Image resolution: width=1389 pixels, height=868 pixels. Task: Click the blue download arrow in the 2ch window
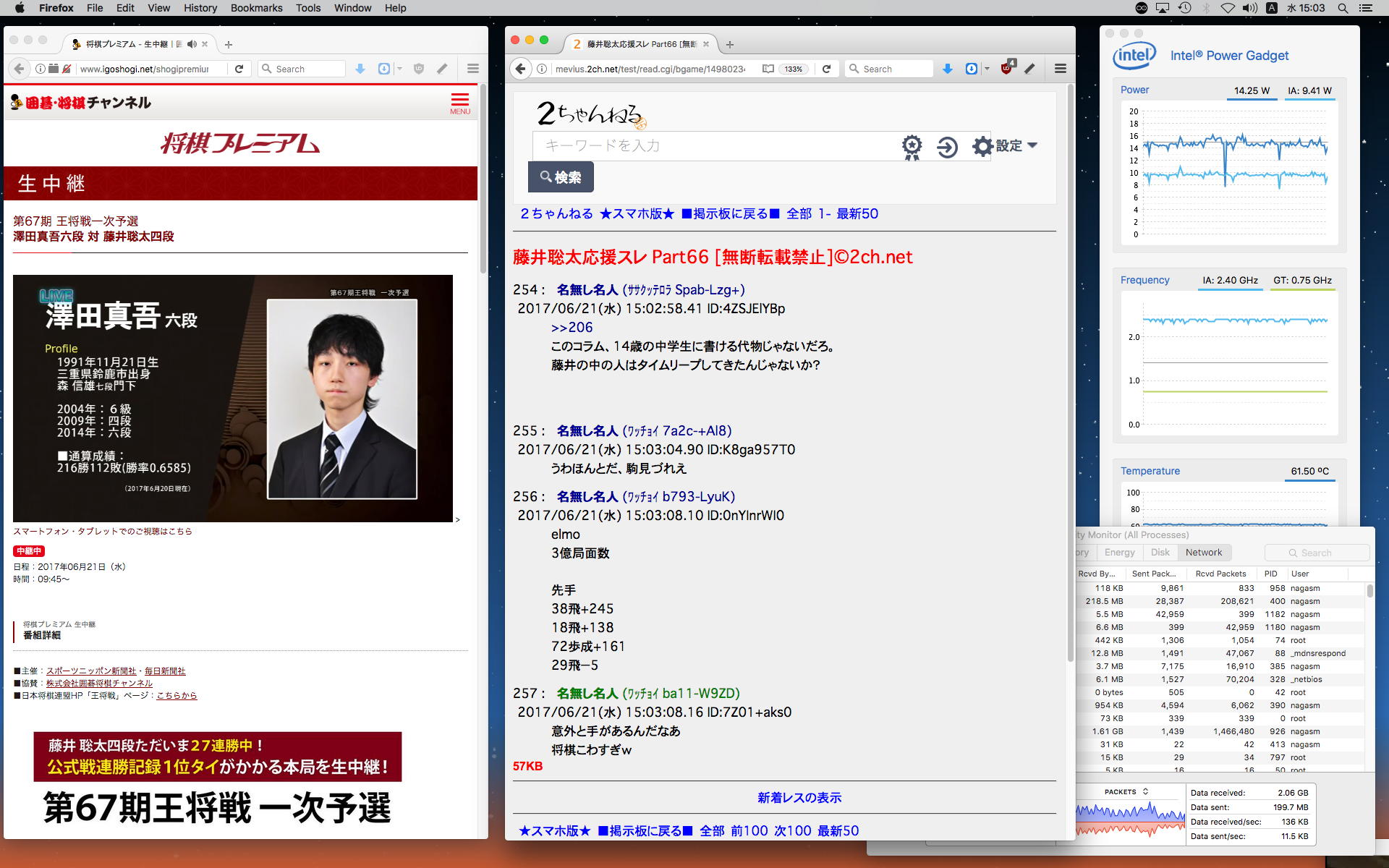click(x=947, y=69)
